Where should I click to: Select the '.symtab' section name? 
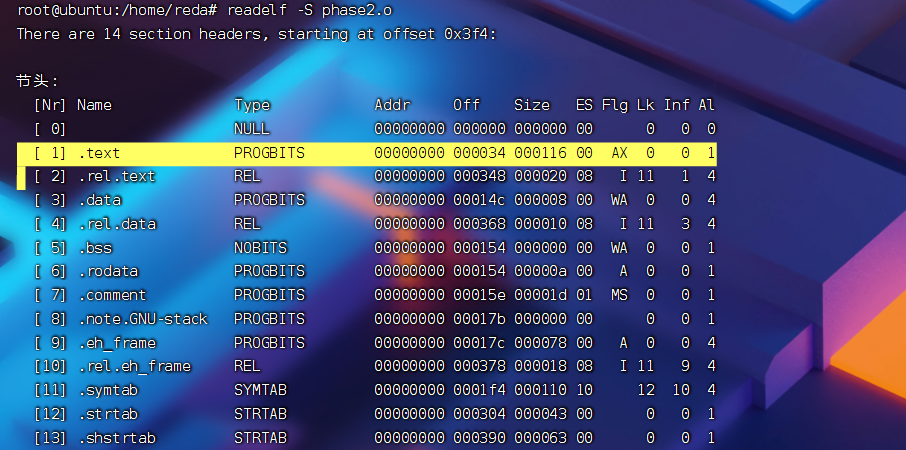click(x=108, y=391)
